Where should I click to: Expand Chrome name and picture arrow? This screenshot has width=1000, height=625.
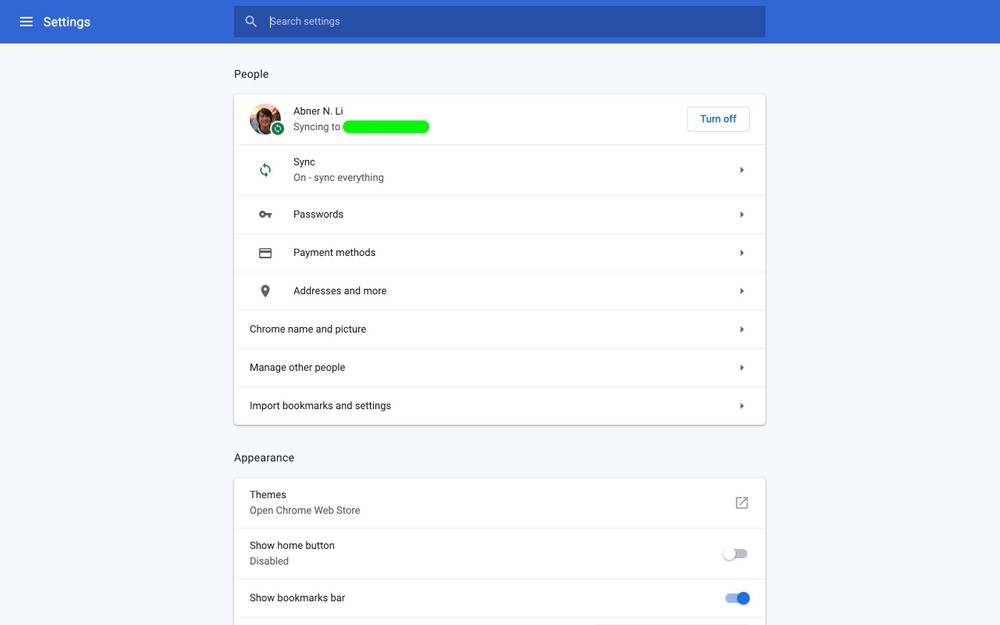742,330
